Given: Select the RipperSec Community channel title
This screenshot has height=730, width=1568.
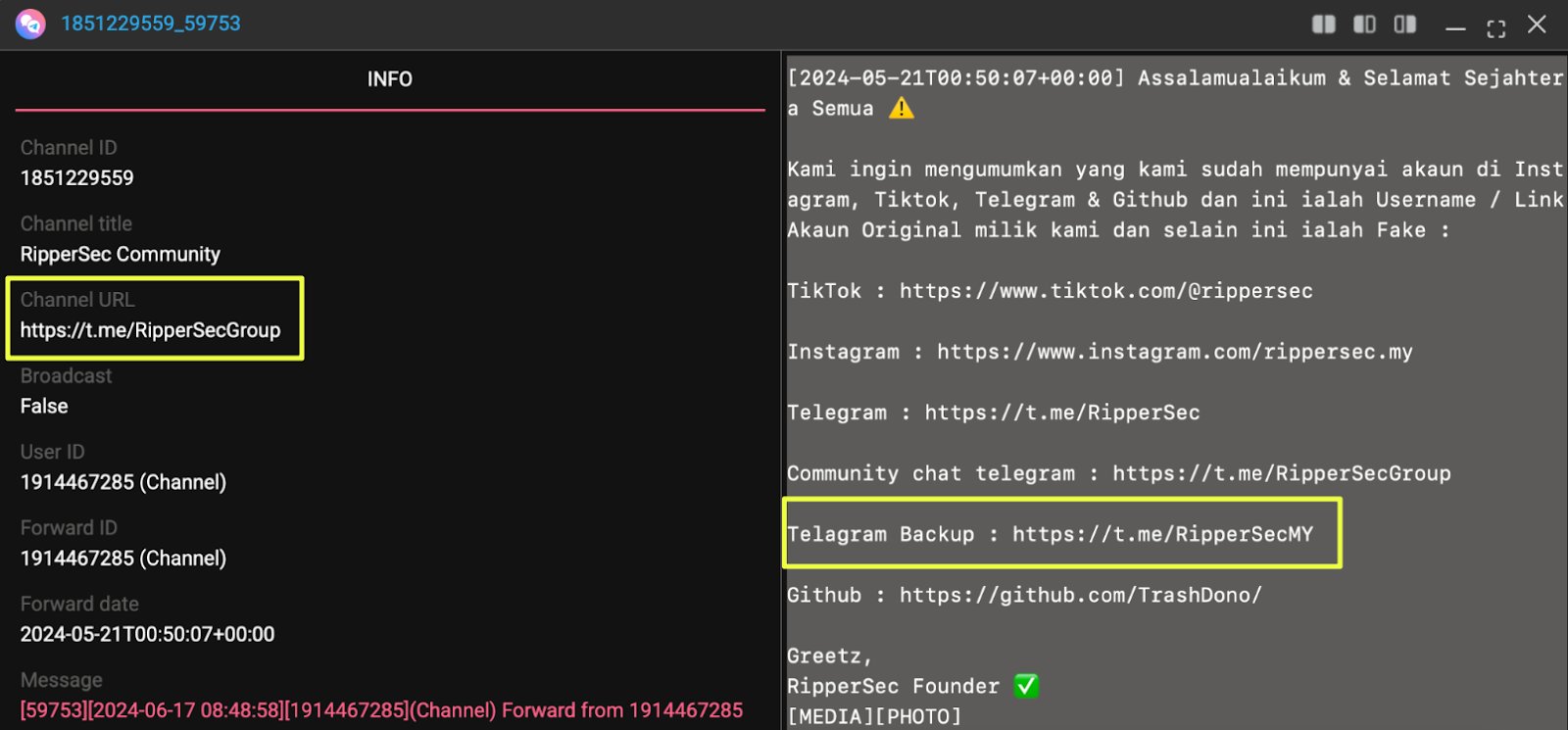Looking at the screenshot, I should pyautogui.click(x=120, y=255).
